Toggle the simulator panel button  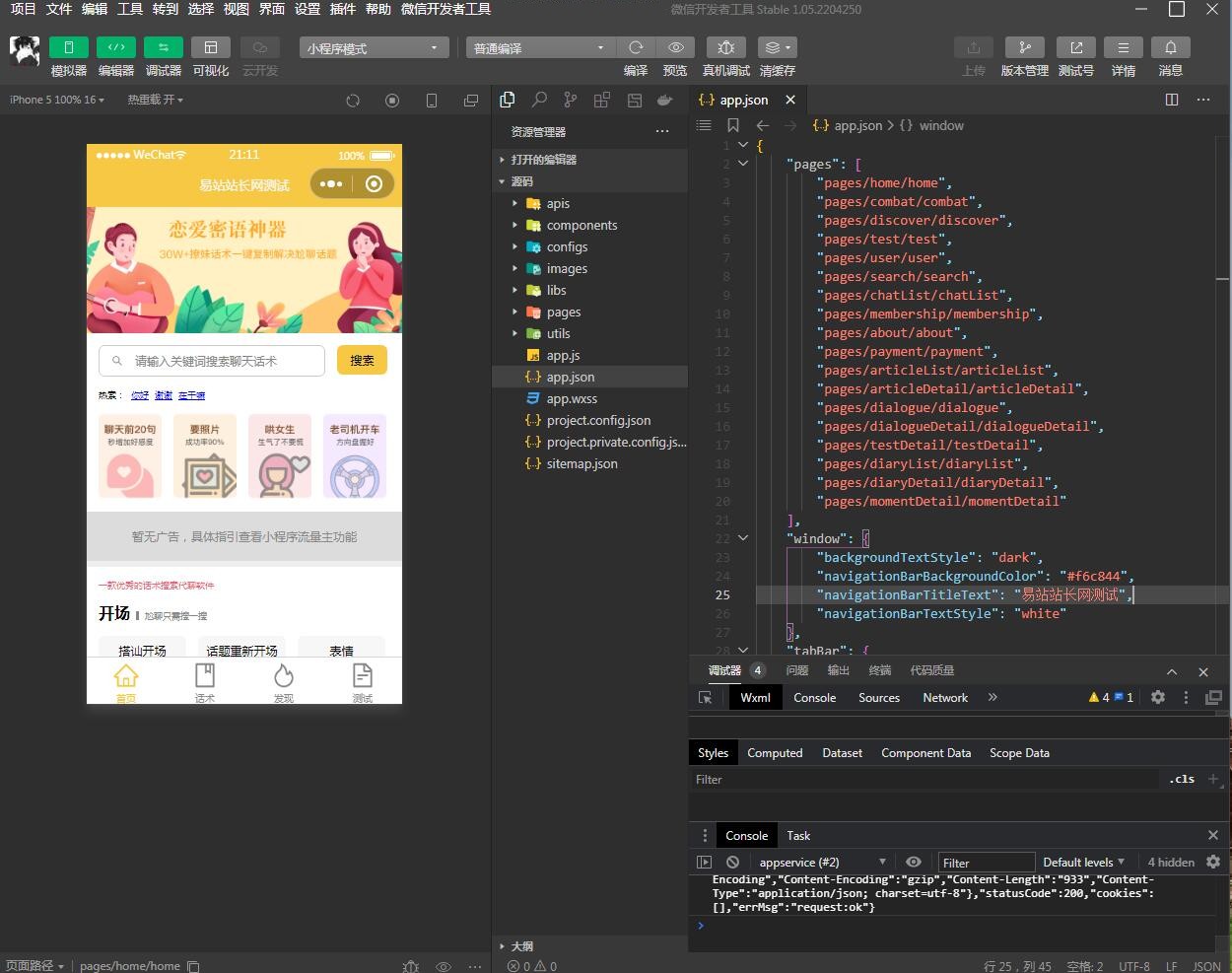click(69, 47)
